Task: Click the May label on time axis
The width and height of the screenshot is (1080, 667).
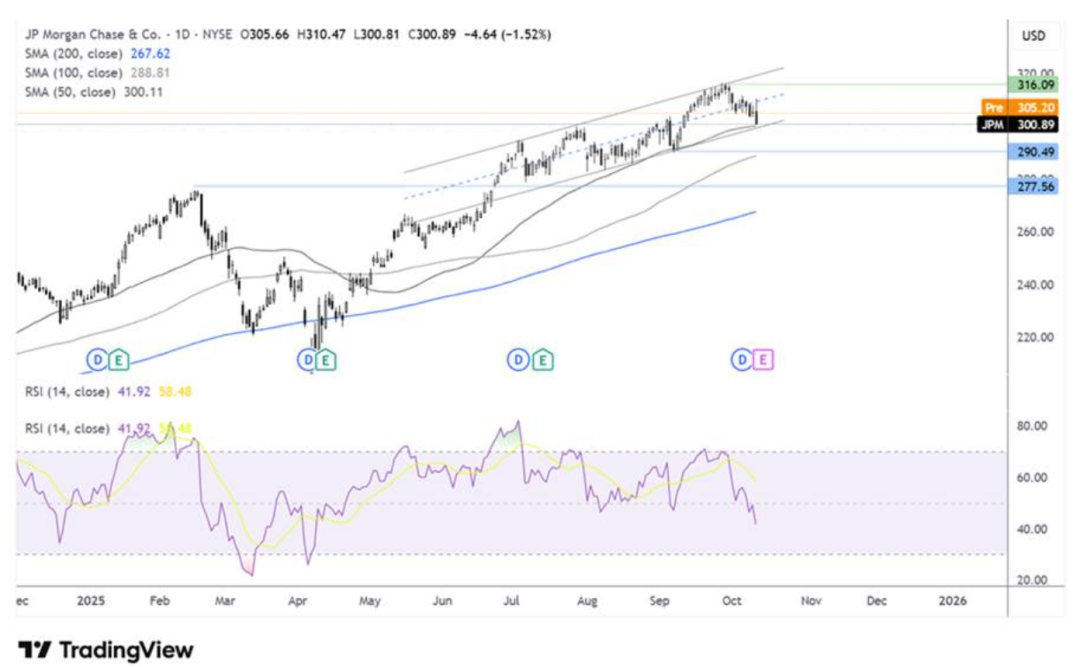Action: pos(370,601)
